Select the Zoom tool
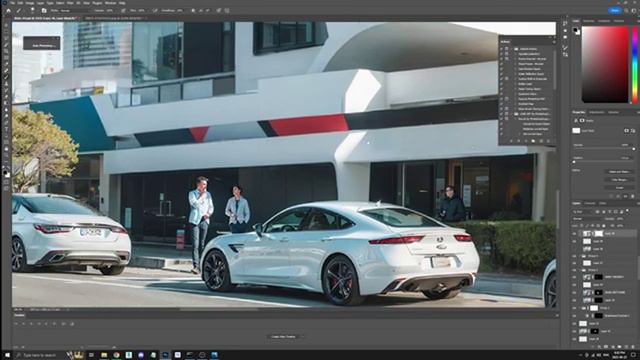The width and height of the screenshot is (640, 360). point(6,155)
